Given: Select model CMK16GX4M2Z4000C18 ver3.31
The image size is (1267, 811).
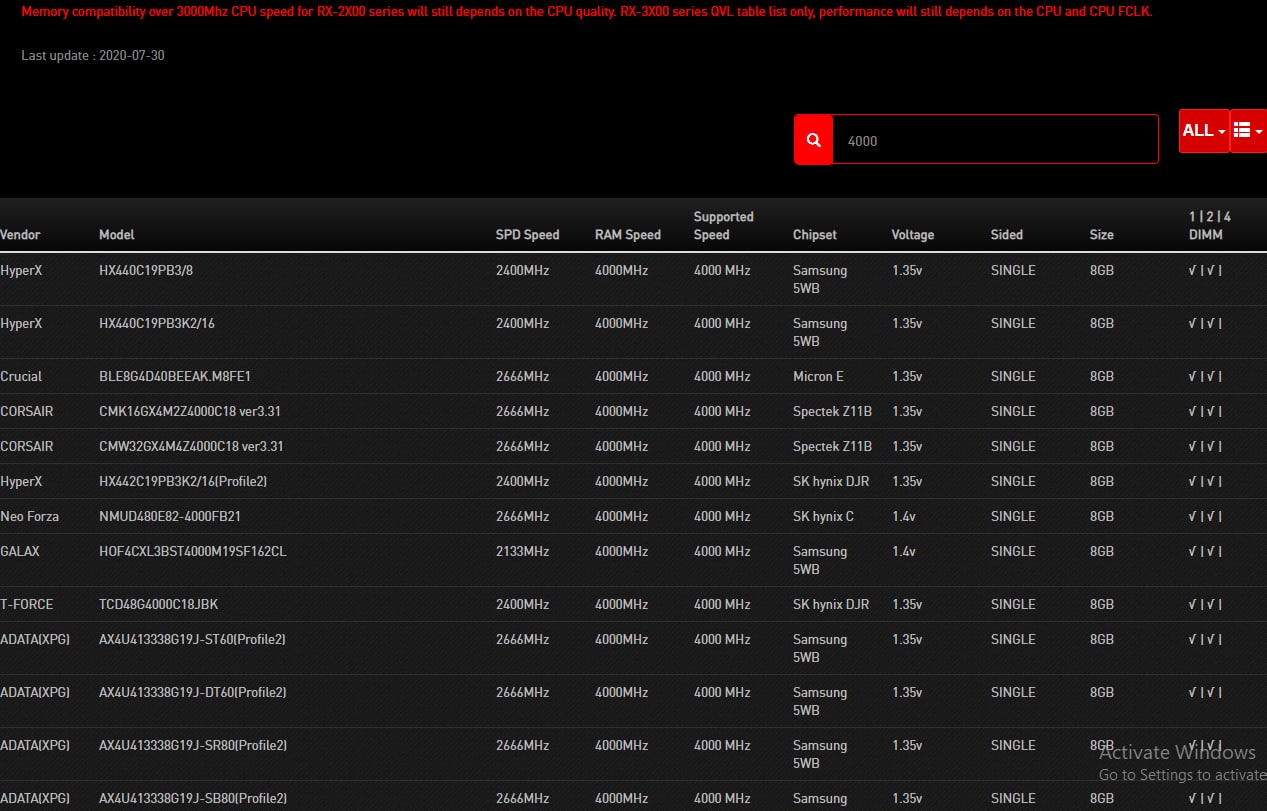Looking at the screenshot, I should [191, 412].
